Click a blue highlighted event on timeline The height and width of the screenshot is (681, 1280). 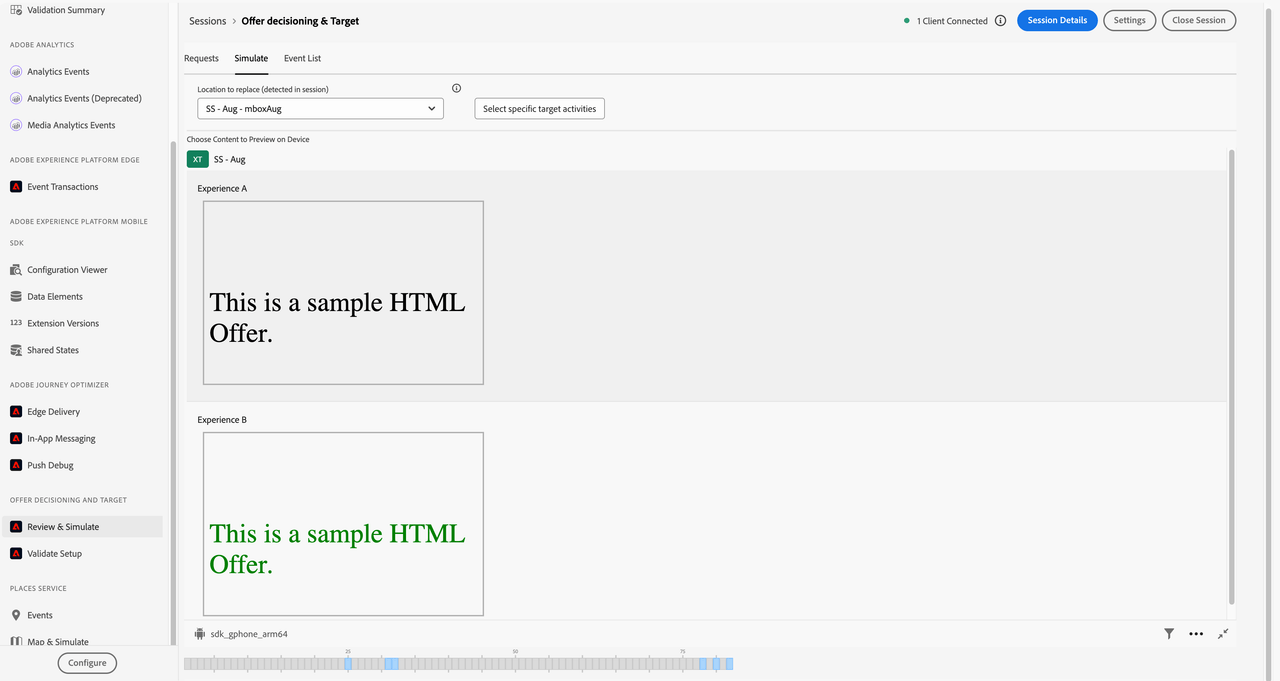pos(391,664)
